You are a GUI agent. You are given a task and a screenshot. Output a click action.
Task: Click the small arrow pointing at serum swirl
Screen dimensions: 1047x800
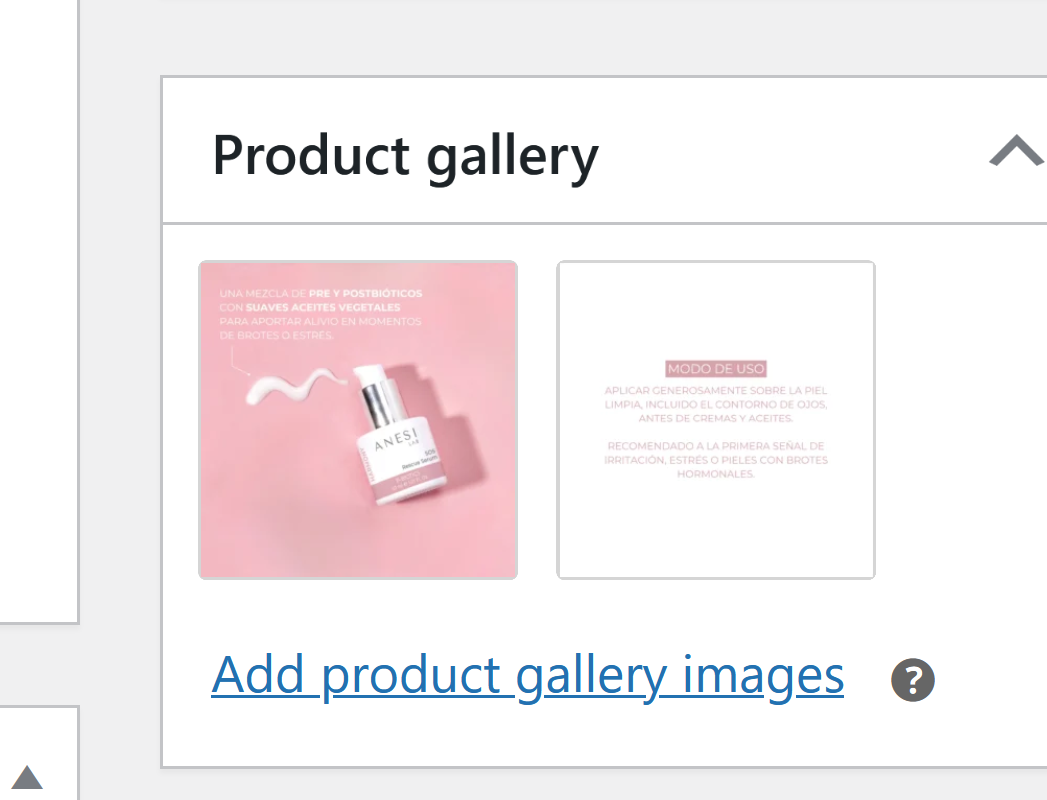click(239, 361)
